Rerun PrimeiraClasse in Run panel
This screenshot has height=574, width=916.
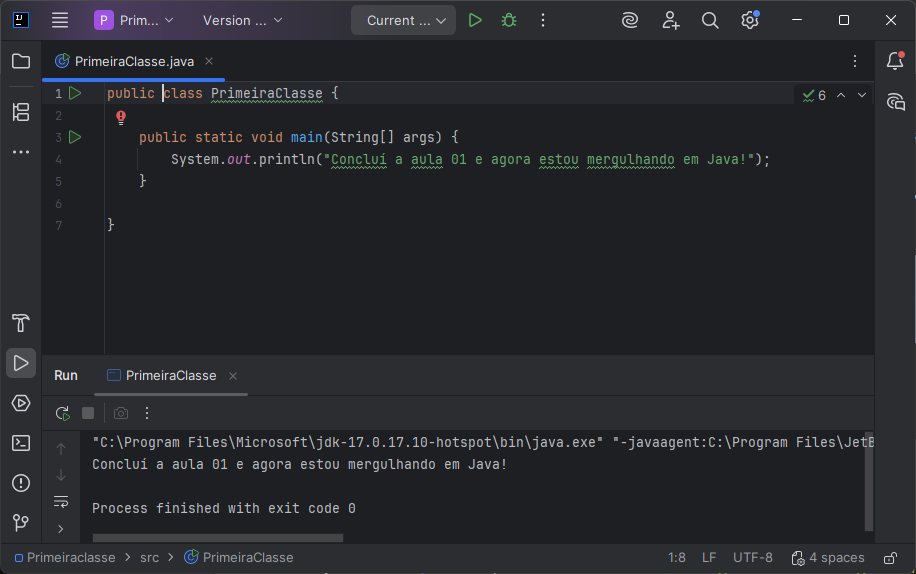tap(62, 413)
